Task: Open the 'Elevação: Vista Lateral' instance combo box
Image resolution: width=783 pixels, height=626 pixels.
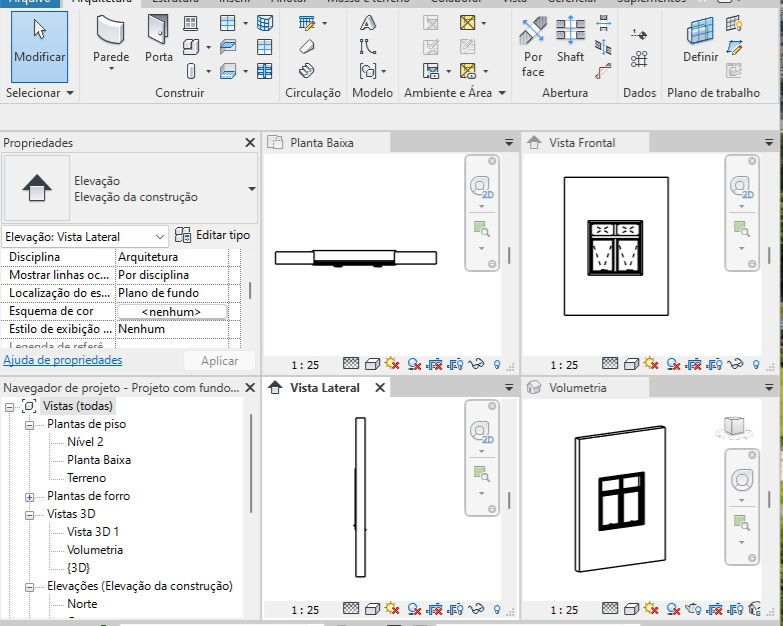Action: point(85,236)
